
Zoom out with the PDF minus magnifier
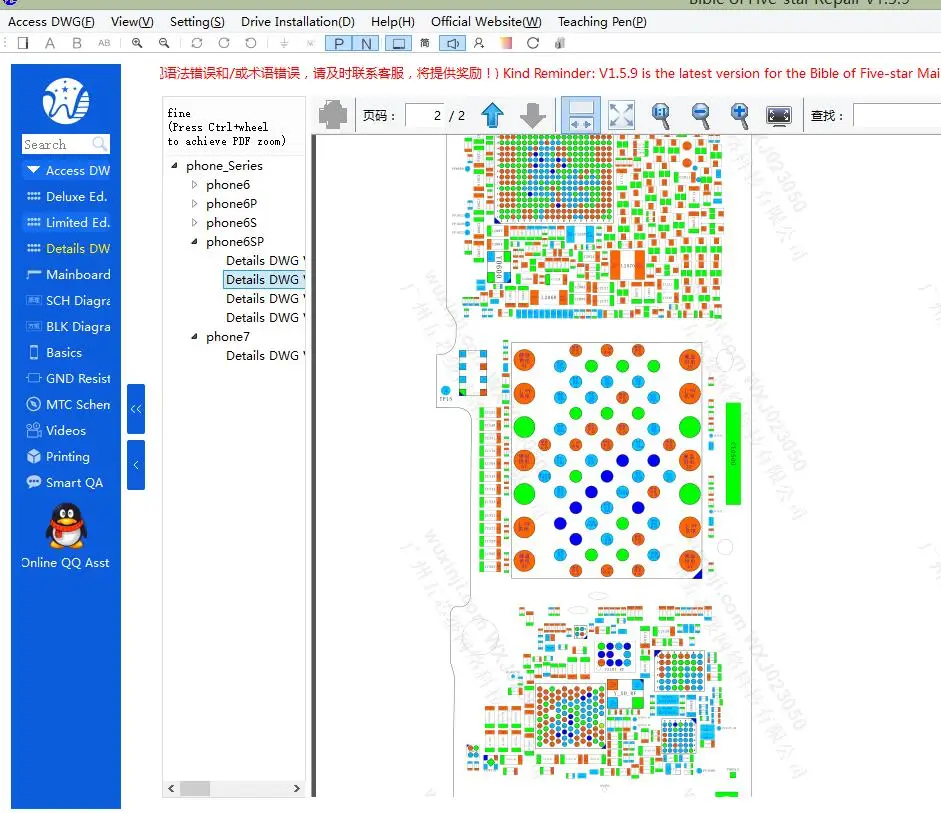click(x=700, y=115)
